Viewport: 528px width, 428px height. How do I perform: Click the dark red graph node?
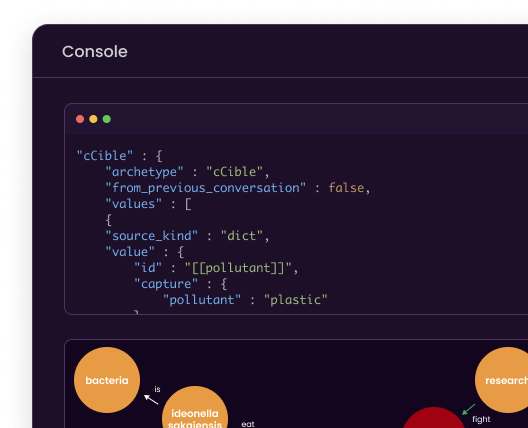[434, 419]
